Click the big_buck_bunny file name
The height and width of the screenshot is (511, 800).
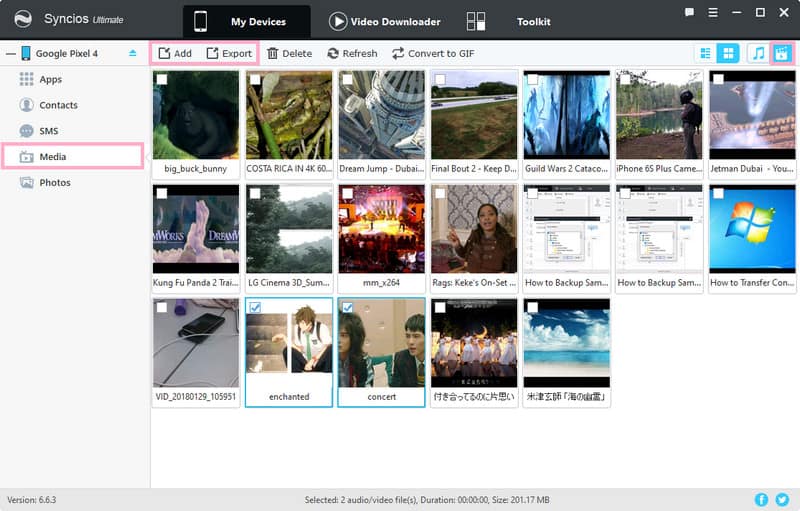[x=195, y=169]
